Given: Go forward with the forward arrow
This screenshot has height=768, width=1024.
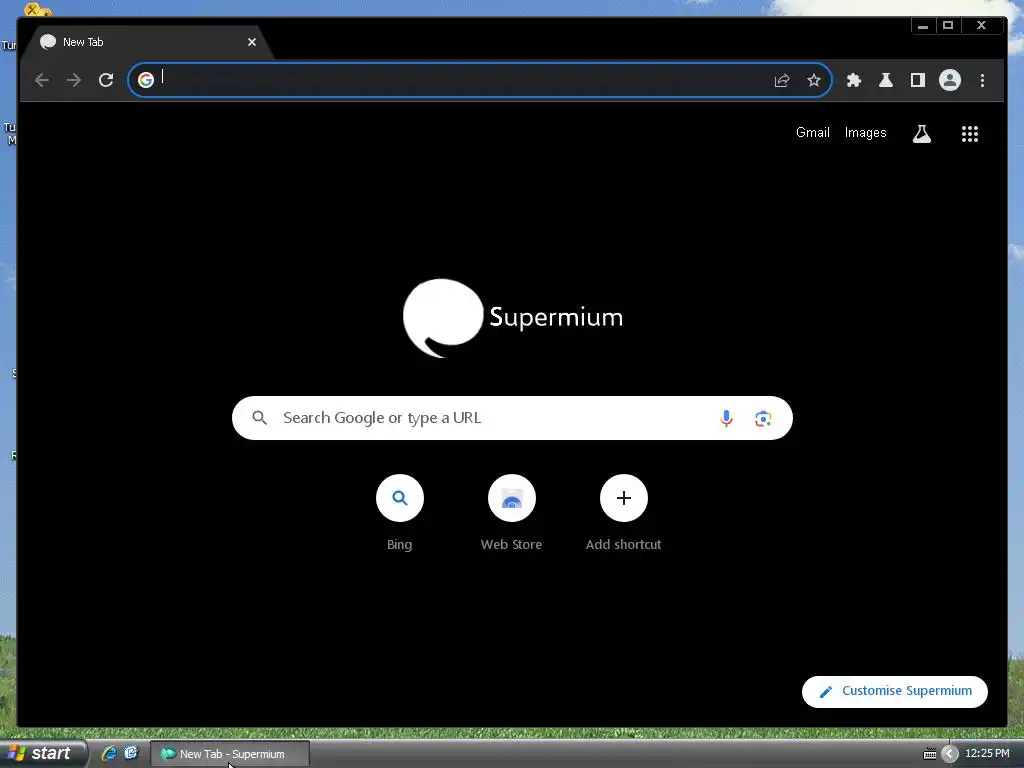Looking at the screenshot, I should coord(74,80).
